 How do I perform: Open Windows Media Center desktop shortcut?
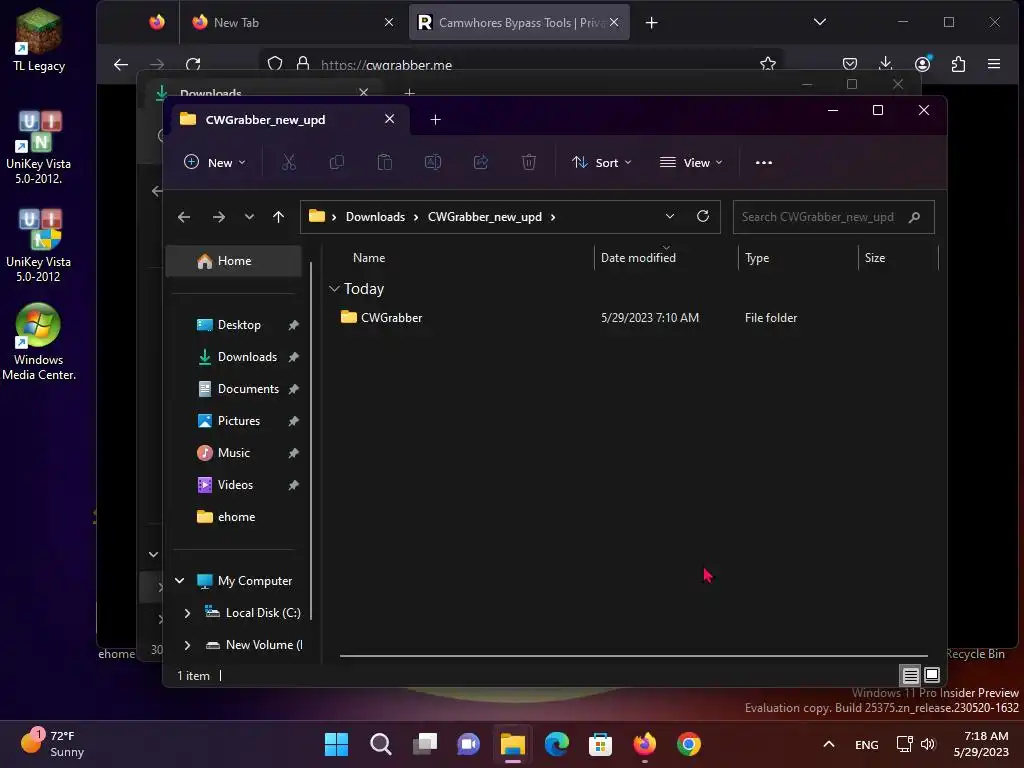pyautogui.click(x=39, y=342)
